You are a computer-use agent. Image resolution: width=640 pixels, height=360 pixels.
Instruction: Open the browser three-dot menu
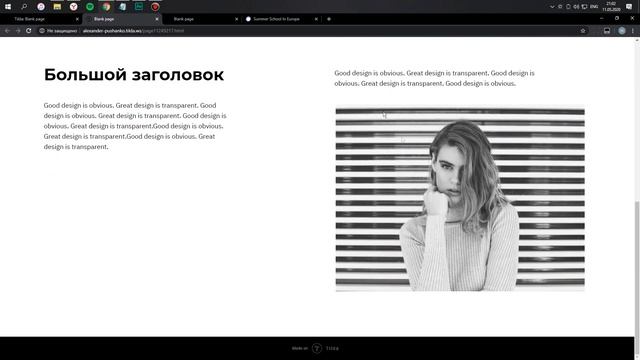click(x=633, y=31)
